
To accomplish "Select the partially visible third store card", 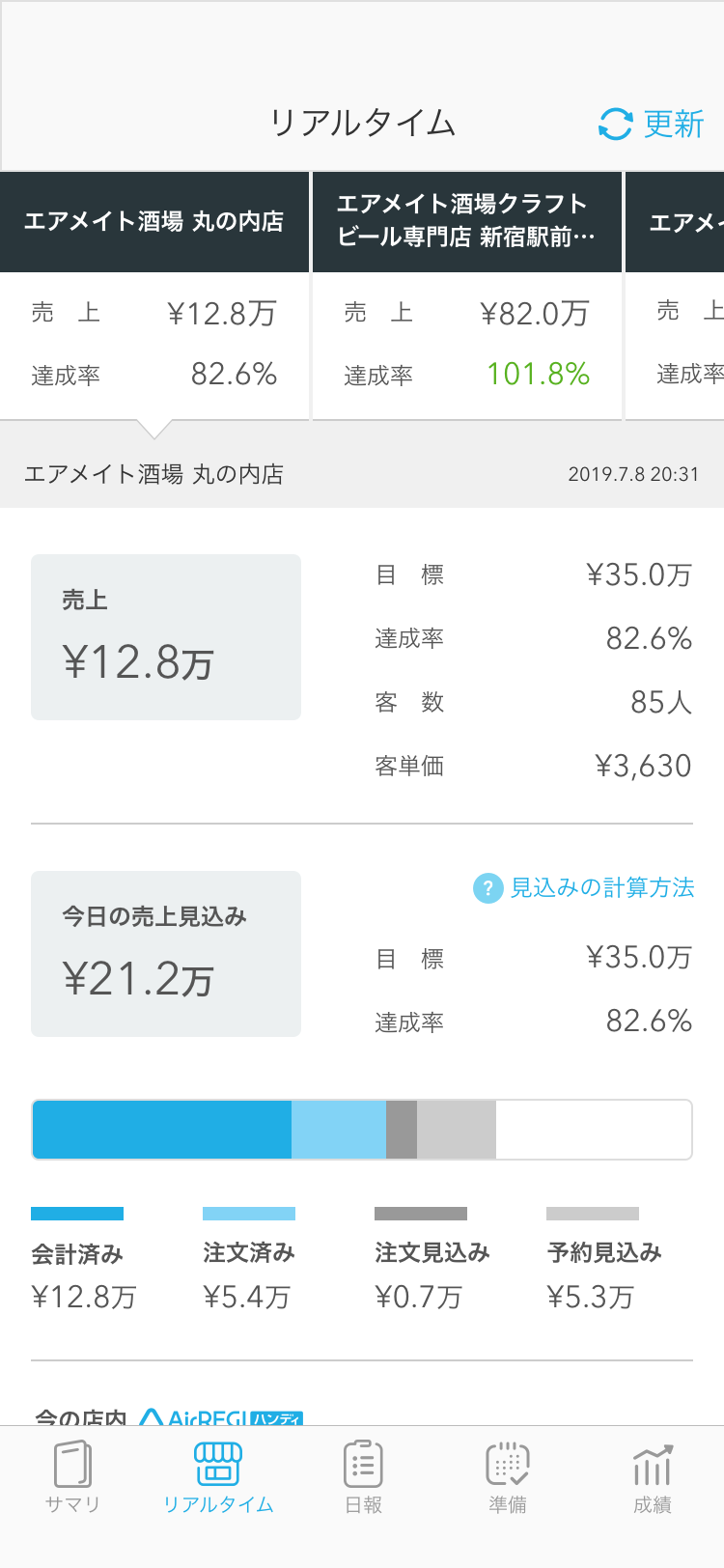I will pyautogui.click(x=675, y=296).
